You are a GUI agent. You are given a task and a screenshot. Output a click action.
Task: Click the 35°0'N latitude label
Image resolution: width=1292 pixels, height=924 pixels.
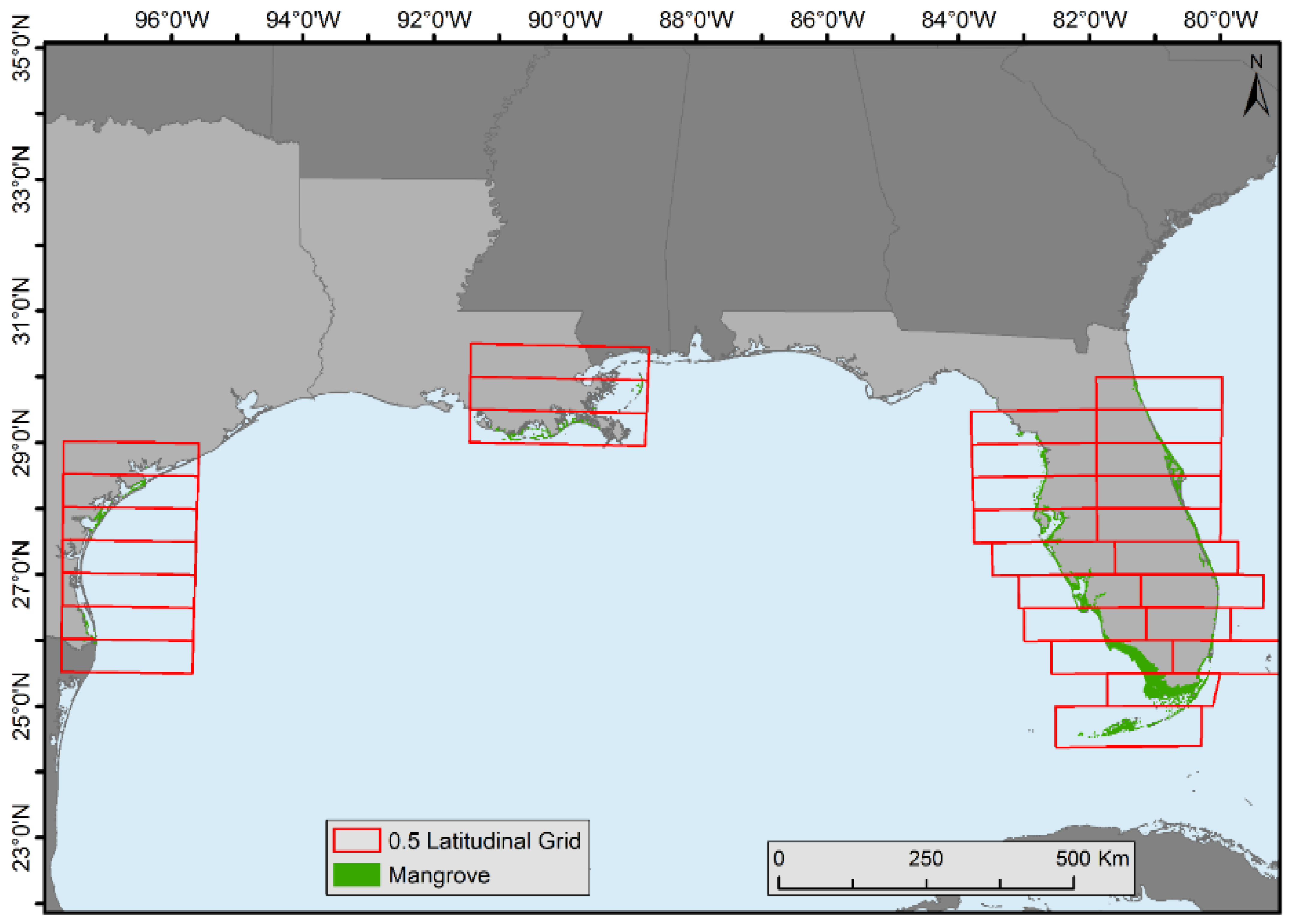(x=22, y=48)
